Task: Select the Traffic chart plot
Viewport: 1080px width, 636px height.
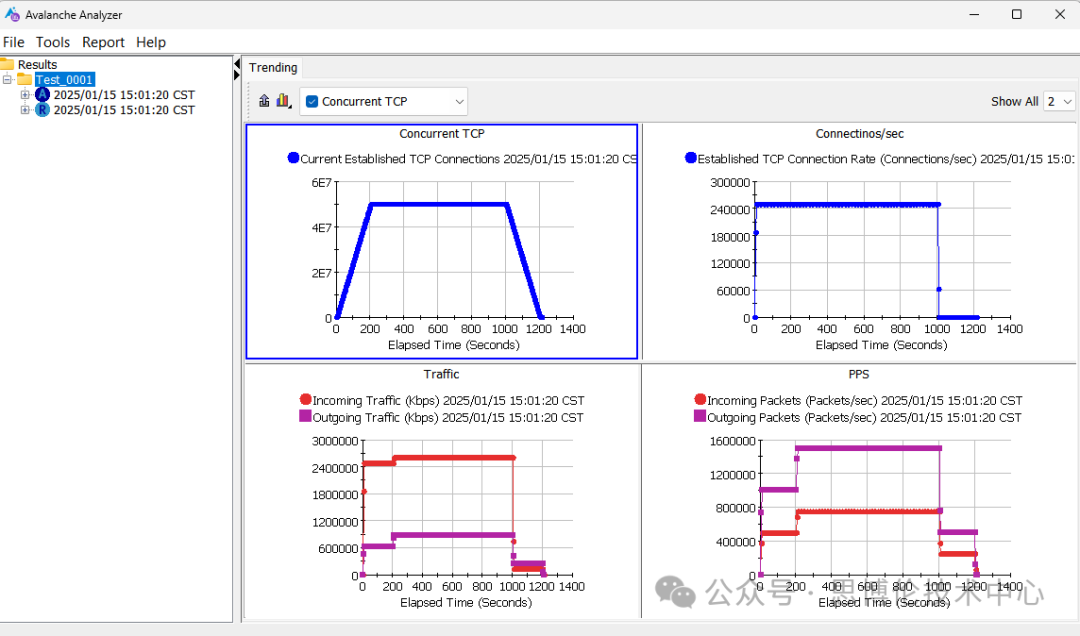Action: (468, 508)
